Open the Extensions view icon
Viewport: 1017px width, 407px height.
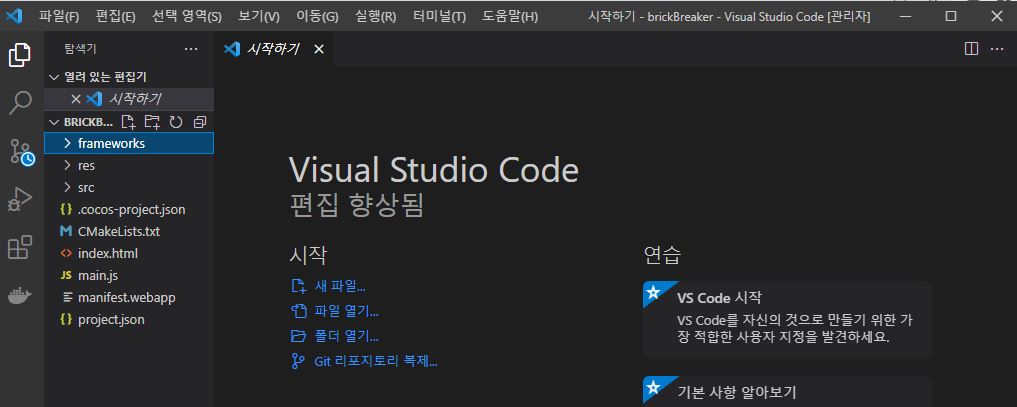pos(20,248)
